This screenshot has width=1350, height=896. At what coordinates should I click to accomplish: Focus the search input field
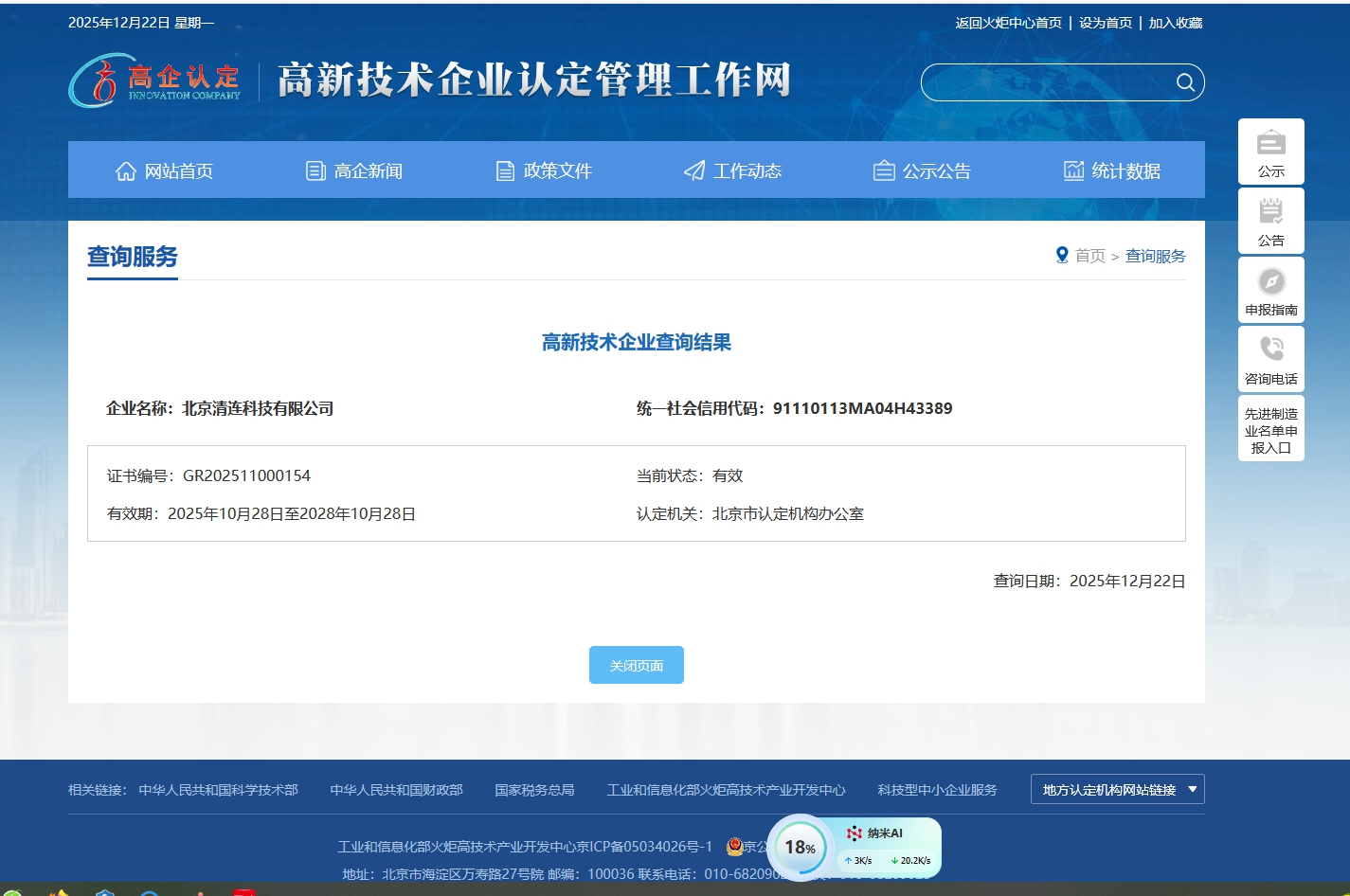[1047, 82]
